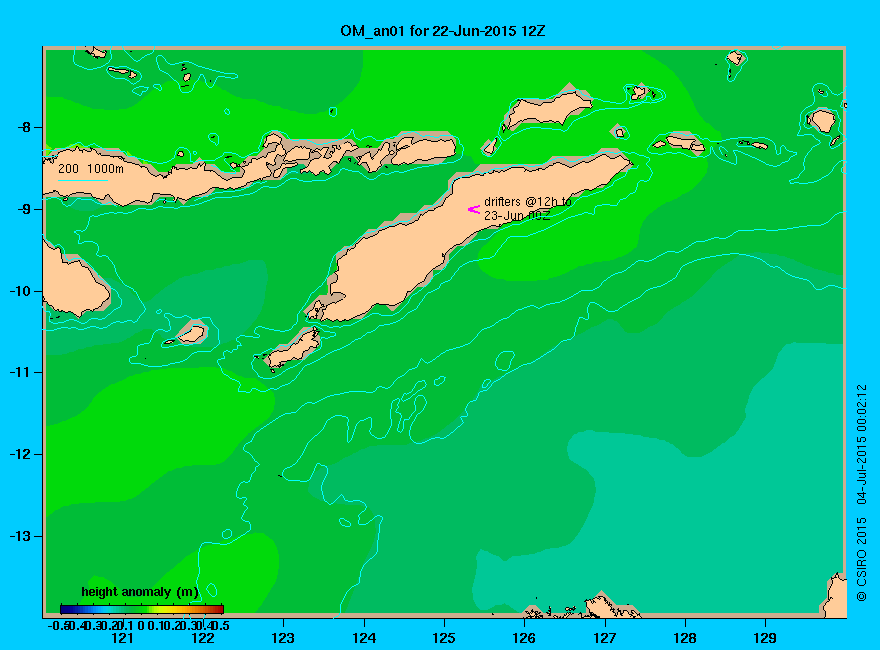Click the 128 longitude axis label
The width and height of the screenshot is (880, 650).
(x=685, y=638)
